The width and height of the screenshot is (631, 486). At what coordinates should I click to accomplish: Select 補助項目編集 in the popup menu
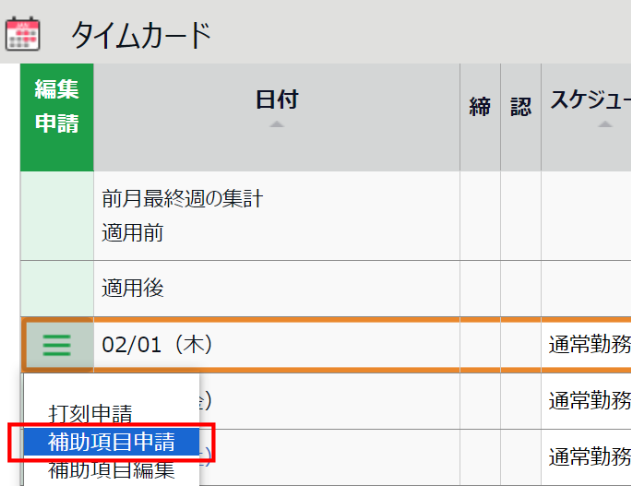(x=111, y=470)
